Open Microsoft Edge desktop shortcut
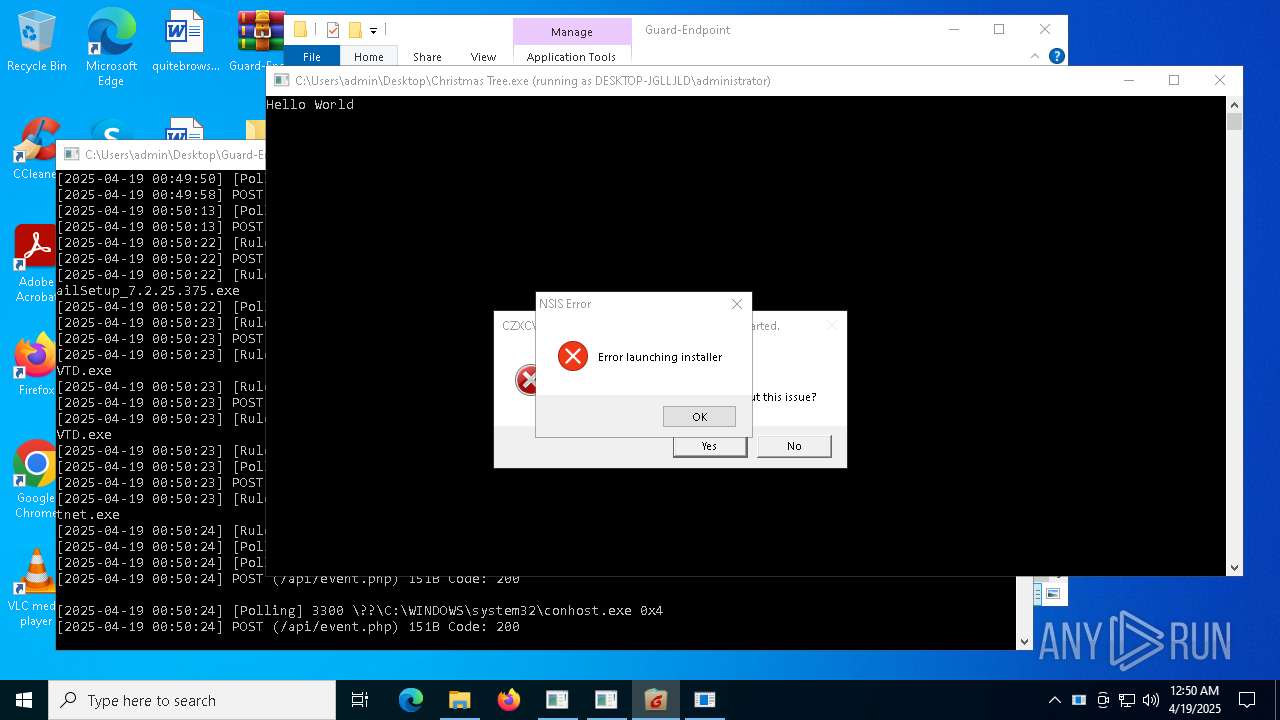This screenshot has width=1280, height=720. tap(111, 47)
